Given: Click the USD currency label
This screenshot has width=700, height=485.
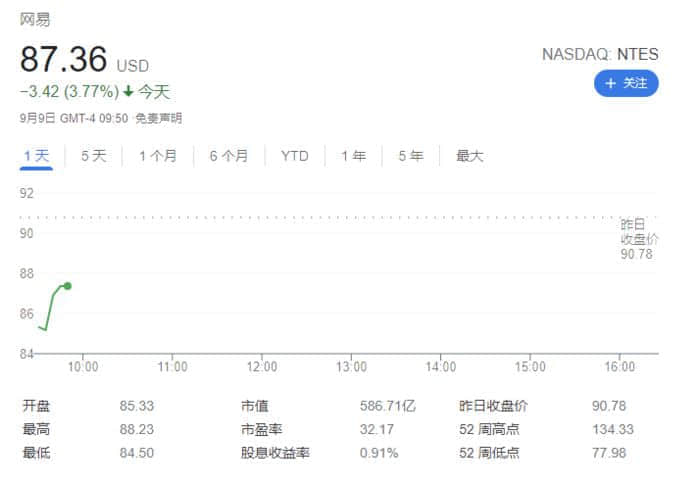Looking at the screenshot, I should (133, 66).
